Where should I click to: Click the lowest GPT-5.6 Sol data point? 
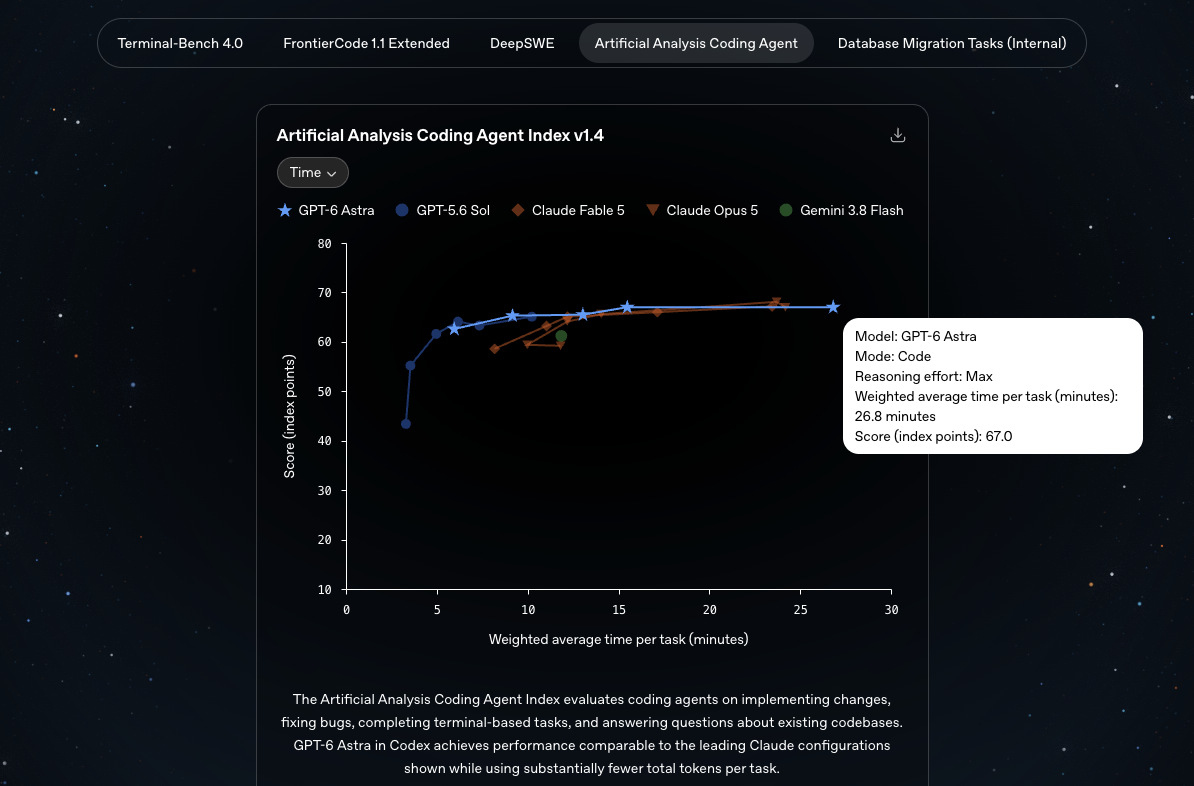point(406,424)
